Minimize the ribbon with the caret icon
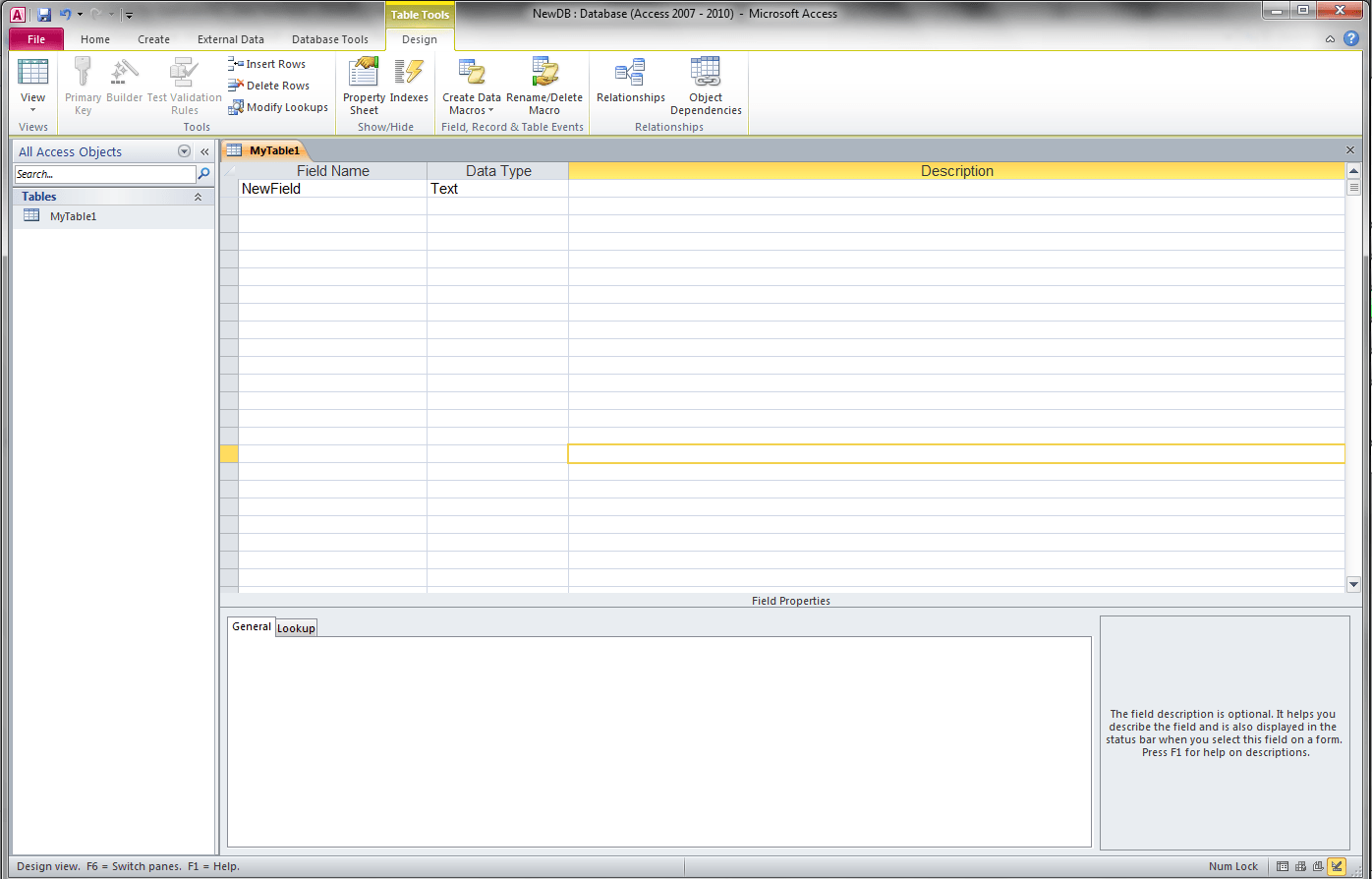The image size is (1372, 879). pos(1330,39)
